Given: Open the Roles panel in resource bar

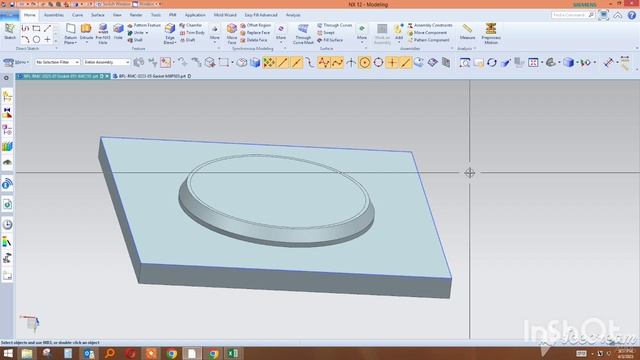Looking at the screenshot, I should coord(7,259).
